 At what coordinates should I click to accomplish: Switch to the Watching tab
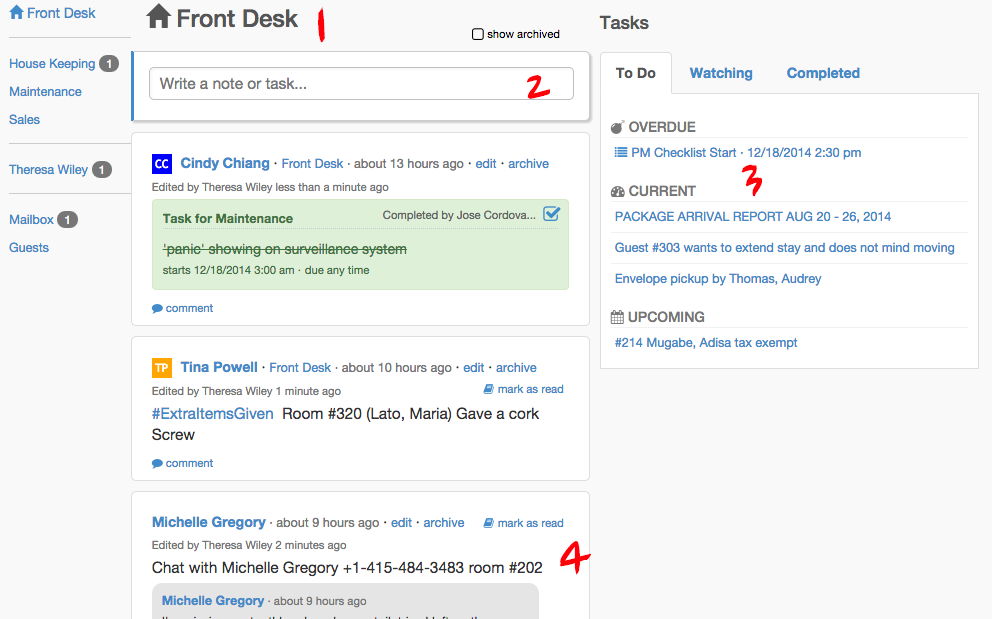point(721,73)
